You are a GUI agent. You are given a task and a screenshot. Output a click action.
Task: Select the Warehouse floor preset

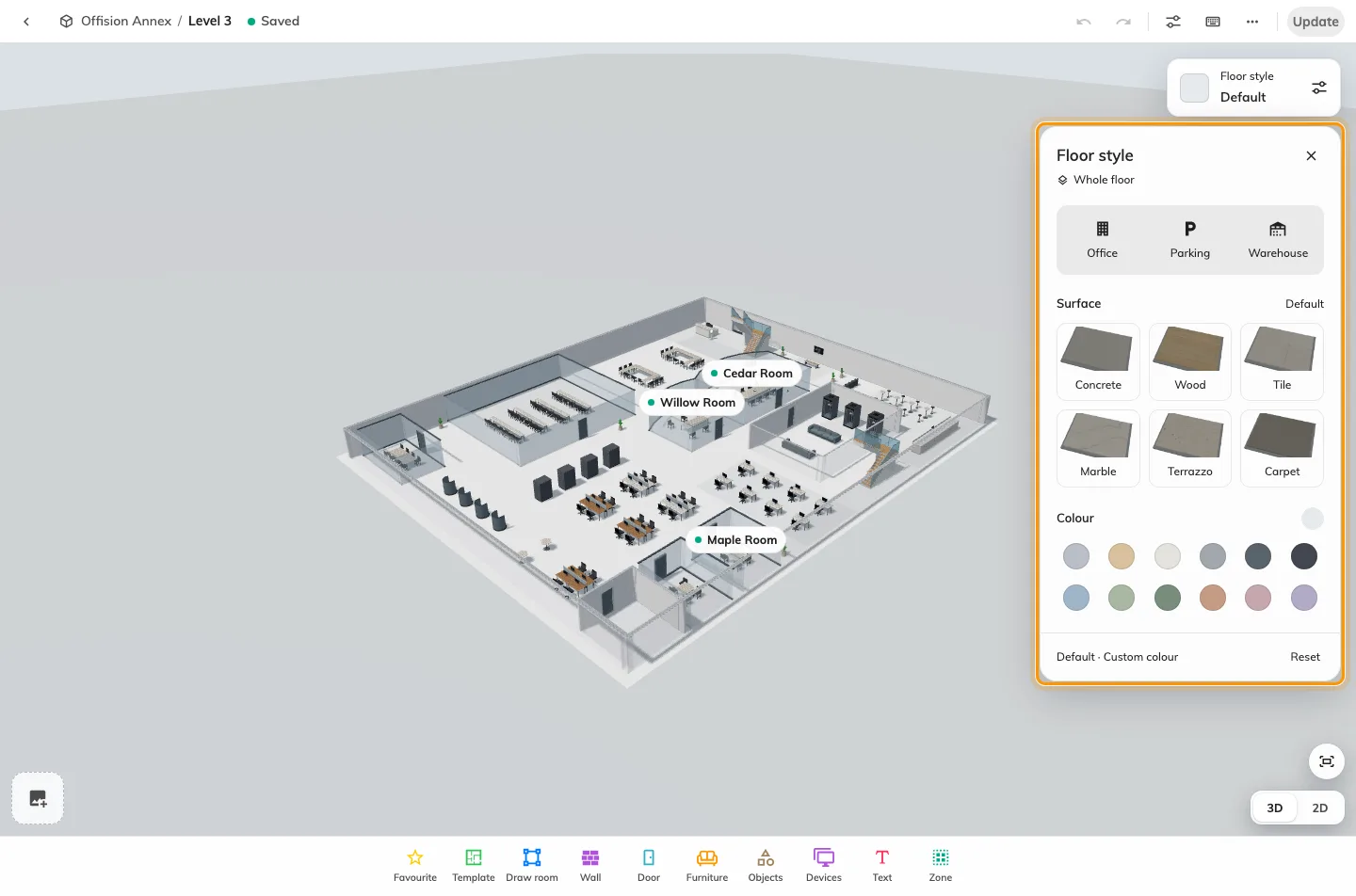1278,240
